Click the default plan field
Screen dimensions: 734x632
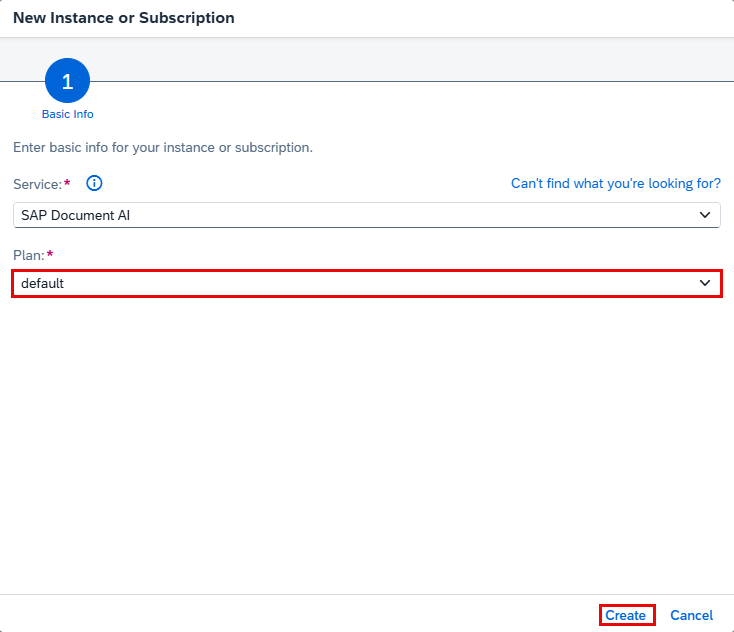367,283
